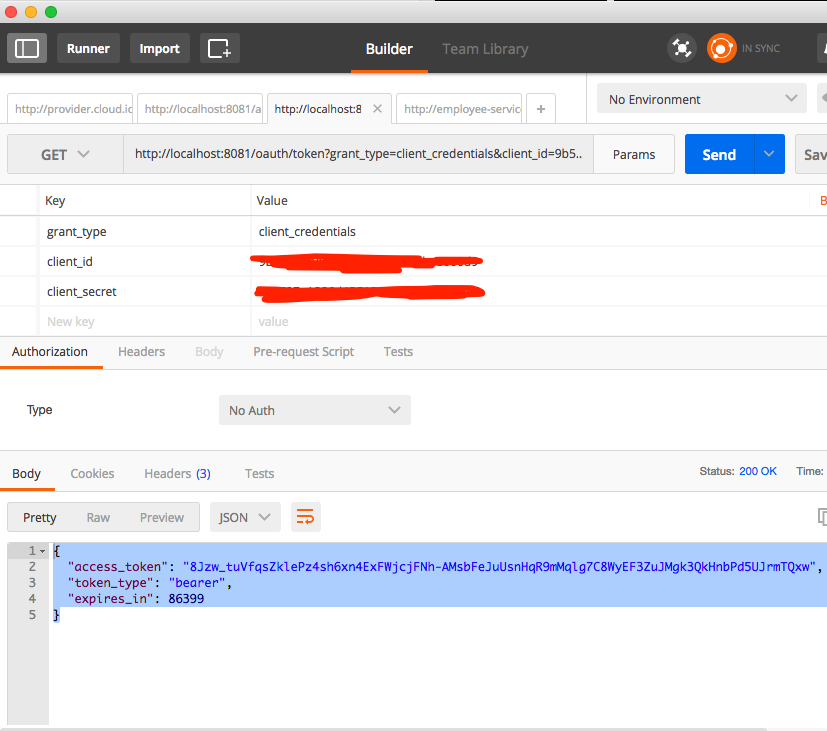
Task: Add a new request tab
Action: (x=540, y=108)
